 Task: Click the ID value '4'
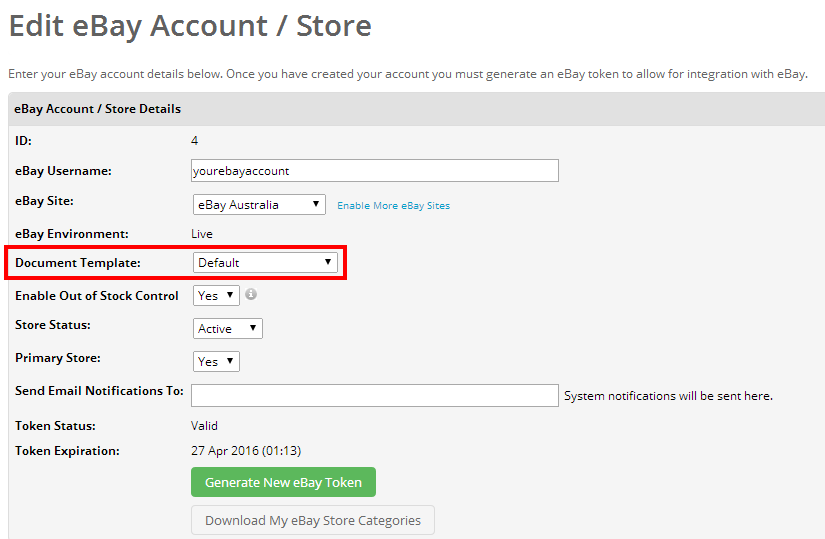point(194,141)
